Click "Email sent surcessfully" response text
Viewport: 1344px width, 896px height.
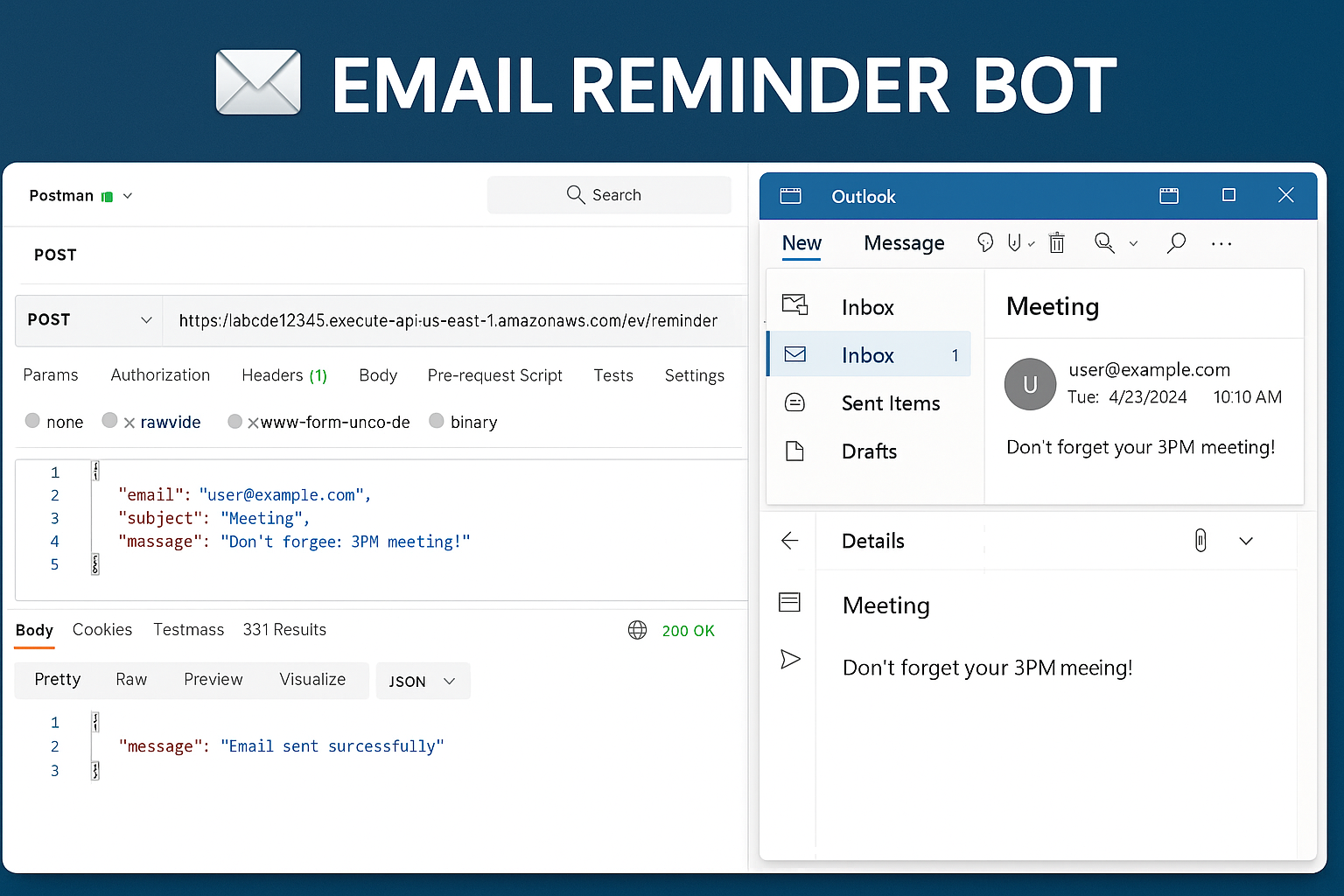pyautogui.click(x=332, y=746)
